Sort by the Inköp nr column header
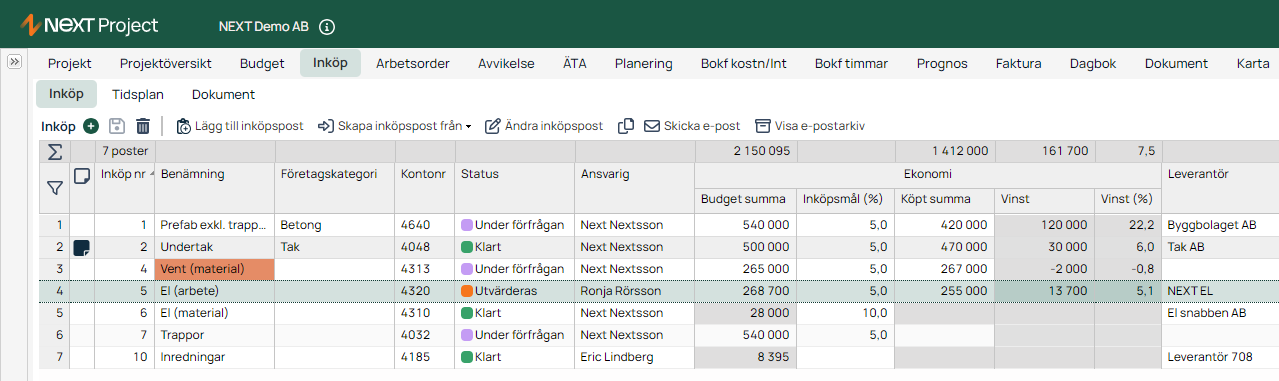The image size is (1279, 381). [125, 174]
